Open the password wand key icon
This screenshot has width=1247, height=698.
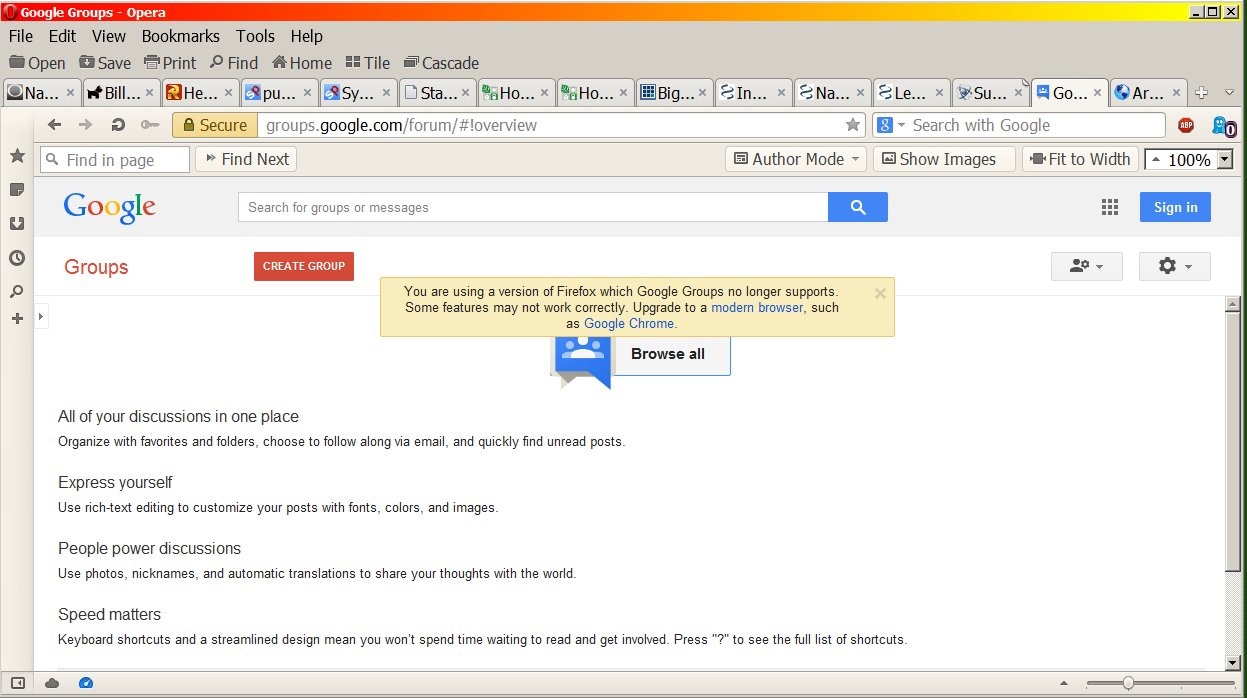click(150, 125)
